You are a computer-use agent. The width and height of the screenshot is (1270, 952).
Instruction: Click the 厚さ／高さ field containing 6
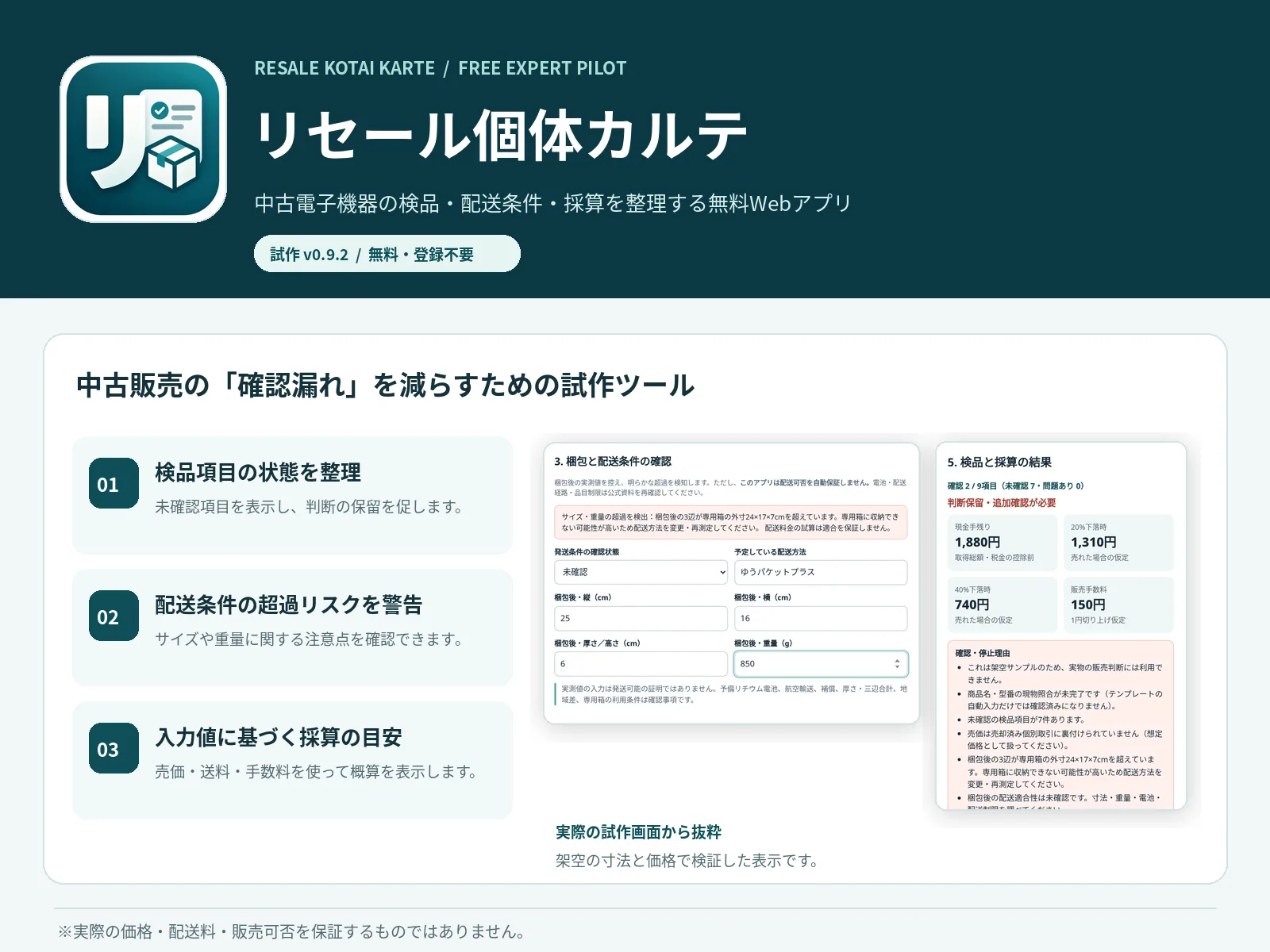coord(641,664)
